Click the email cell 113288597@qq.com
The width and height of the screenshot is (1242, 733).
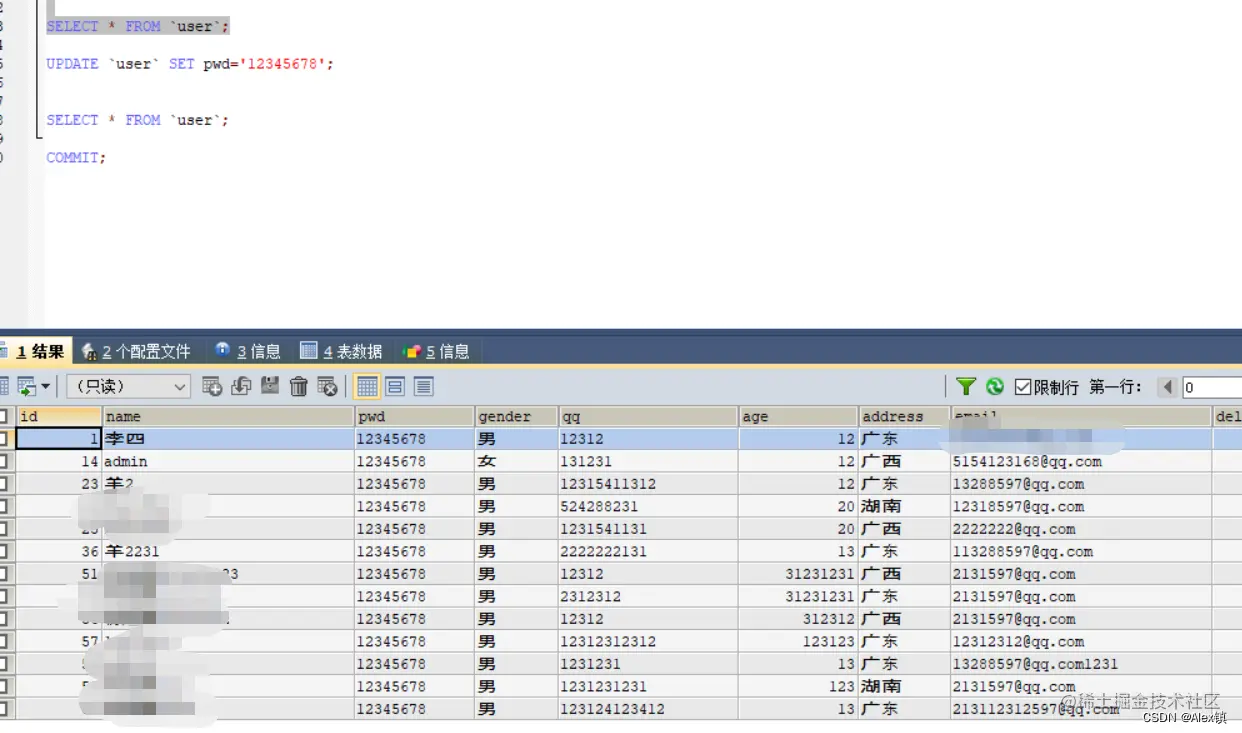(x=1081, y=551)
